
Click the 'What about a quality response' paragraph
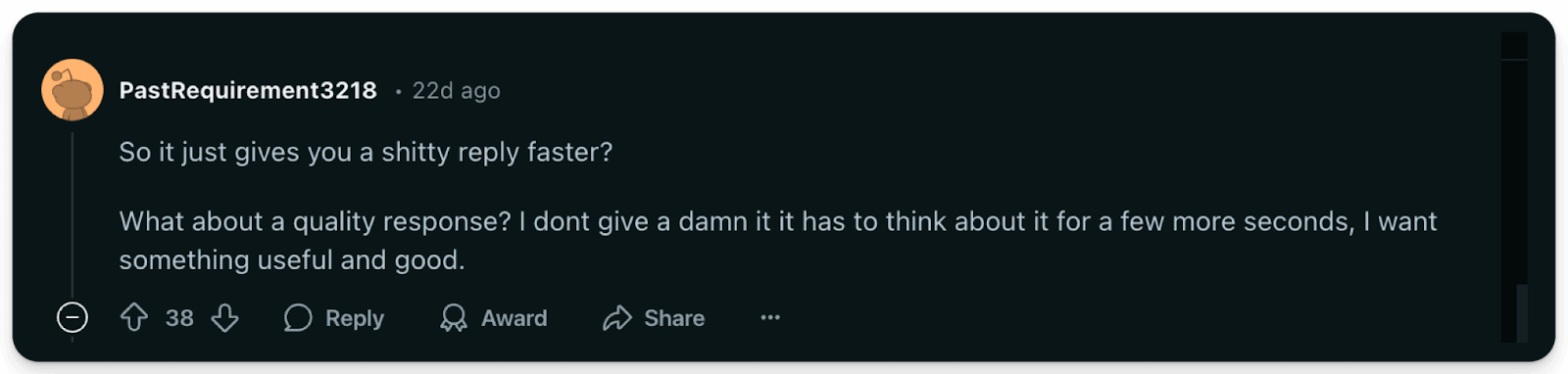coord(778,241)
